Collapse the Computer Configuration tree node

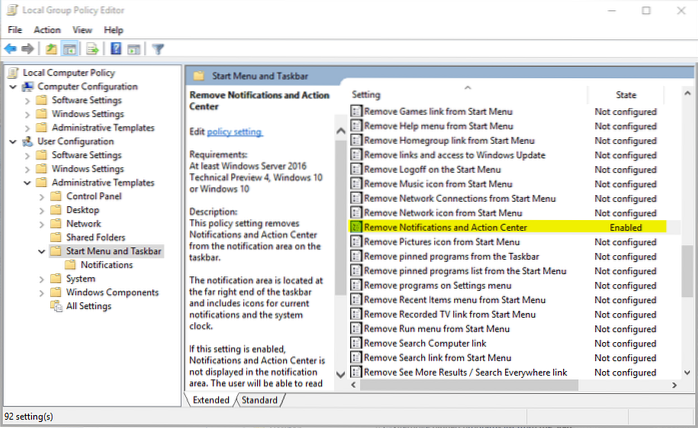12,87
